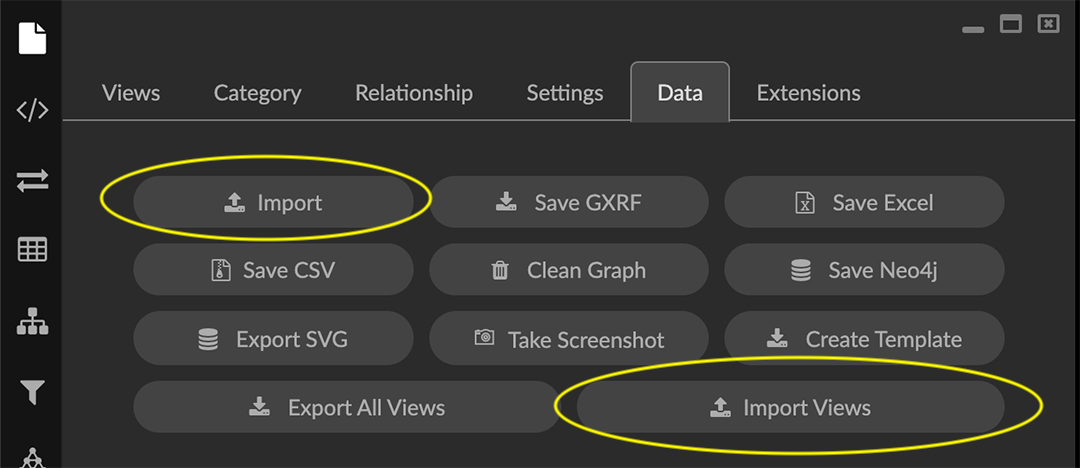Image resolution: width=1080 pixels, height=468 pixels.
Task: Switch to the Views tab
Action: point(131,93)
